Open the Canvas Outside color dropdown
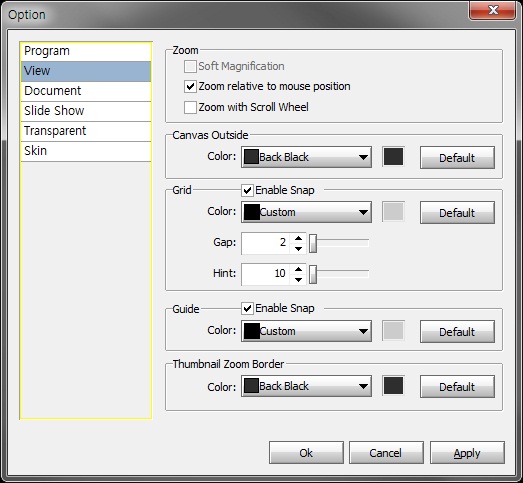This screenshot has width=523, height=483. click(306, 157)
